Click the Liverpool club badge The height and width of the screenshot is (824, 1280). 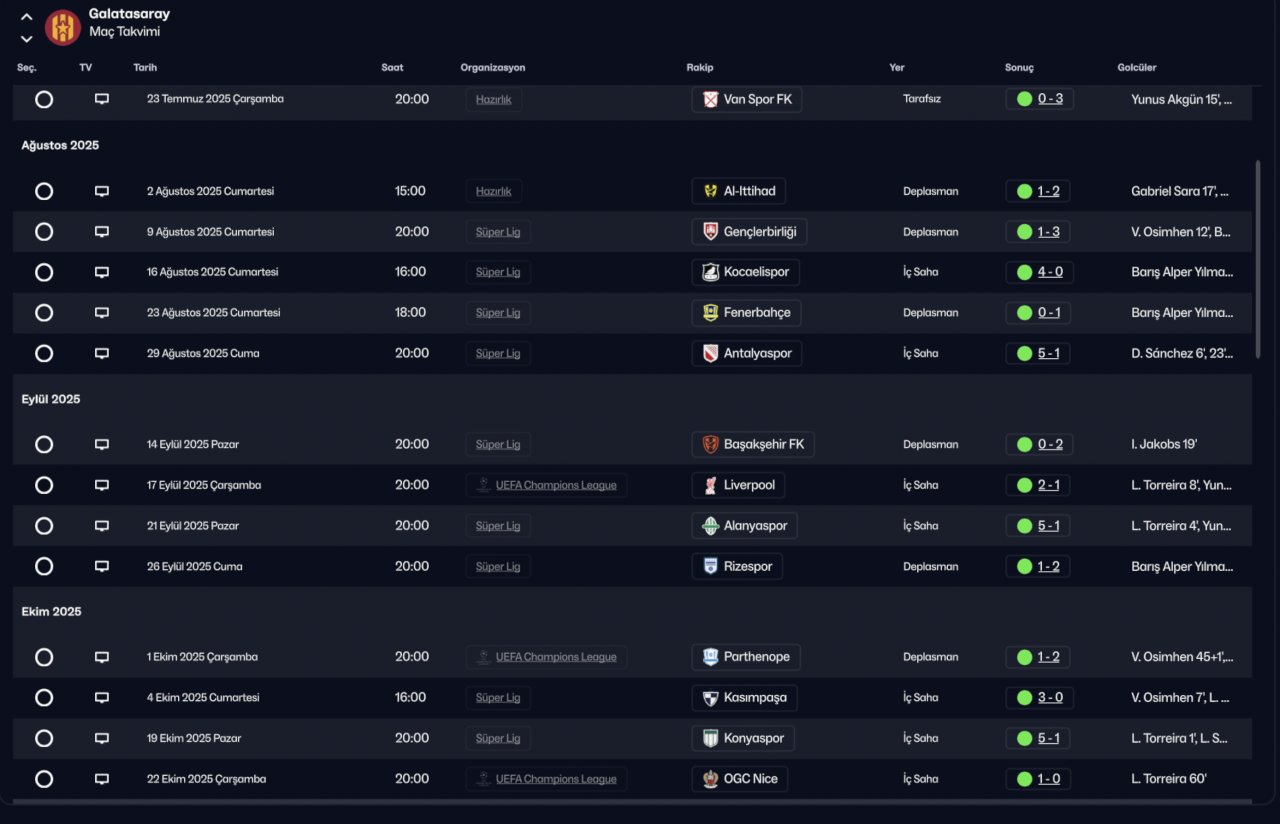pos(710,485)
